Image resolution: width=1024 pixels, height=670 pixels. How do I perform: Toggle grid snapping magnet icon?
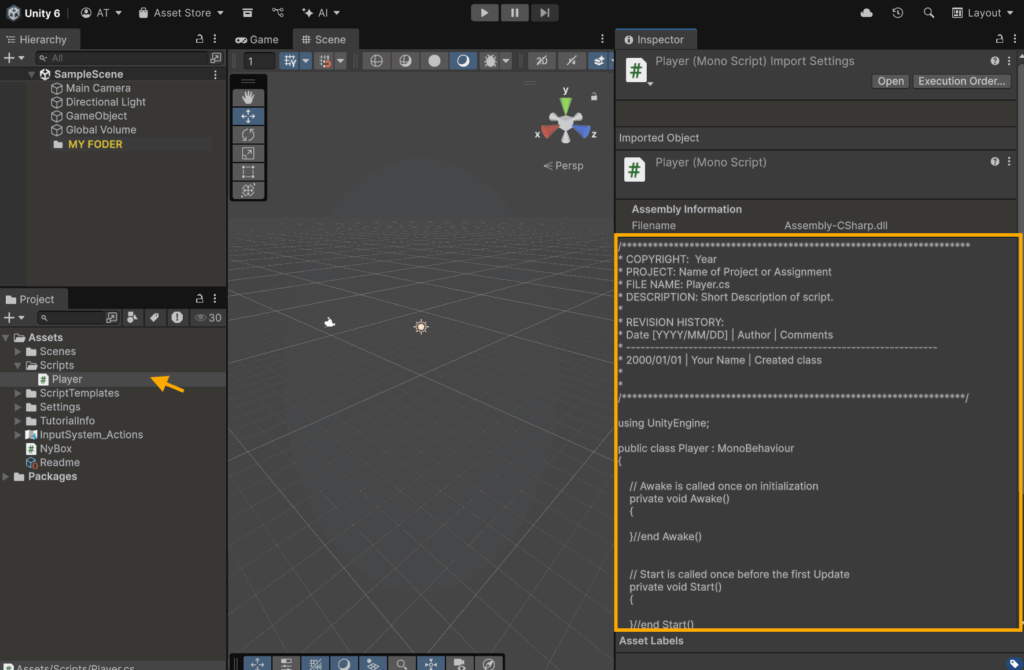point(325,61)
